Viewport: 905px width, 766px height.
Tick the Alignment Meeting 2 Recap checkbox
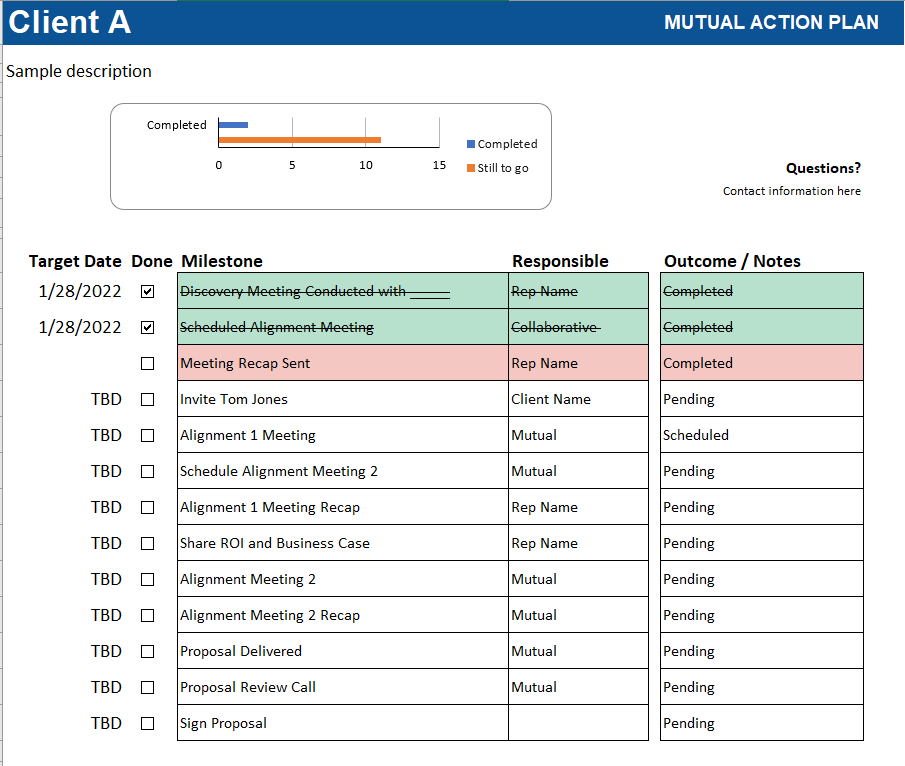pos(148,615)
